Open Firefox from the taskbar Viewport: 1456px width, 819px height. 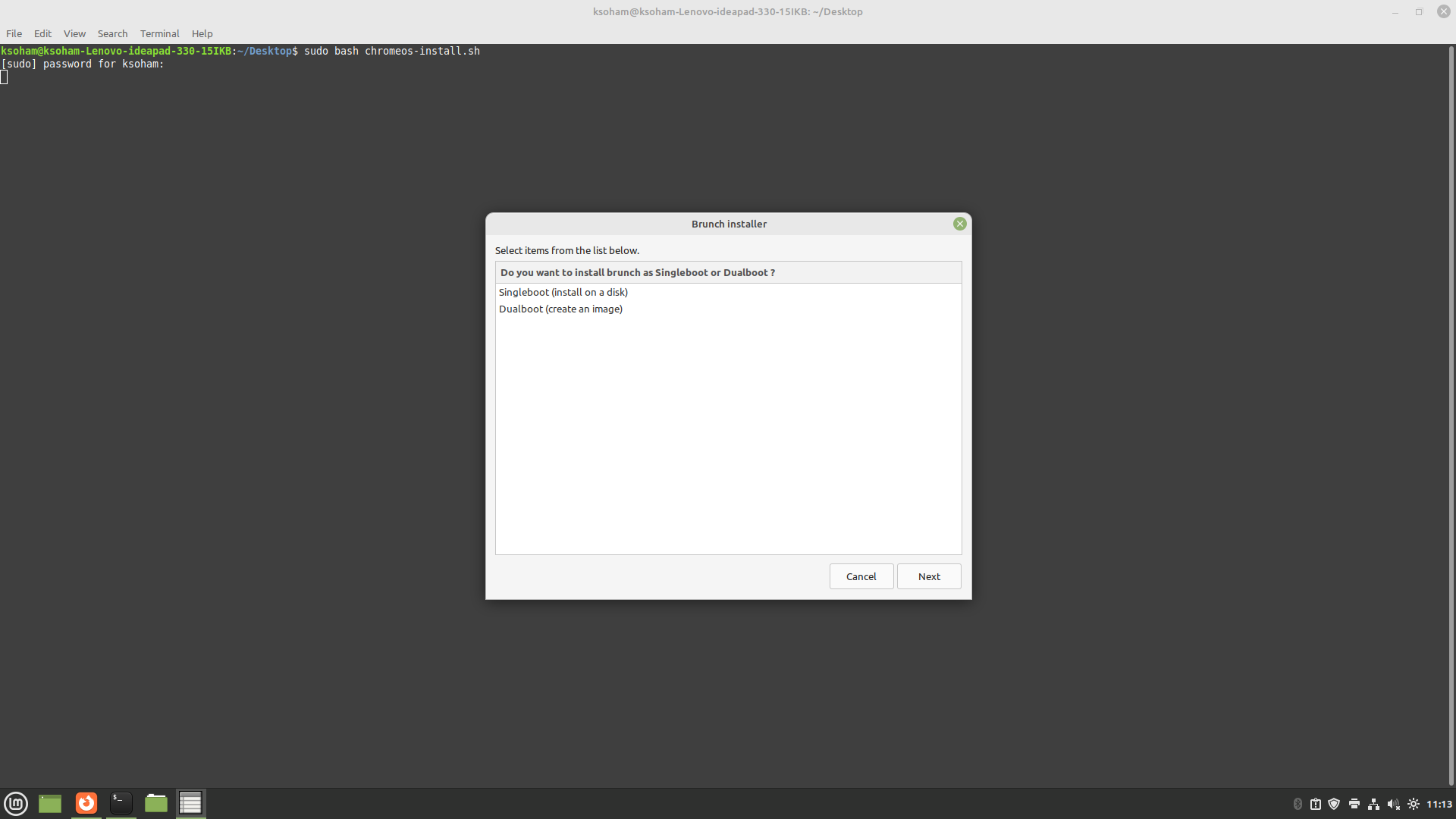pyautogui.click(x=85, y=803)
